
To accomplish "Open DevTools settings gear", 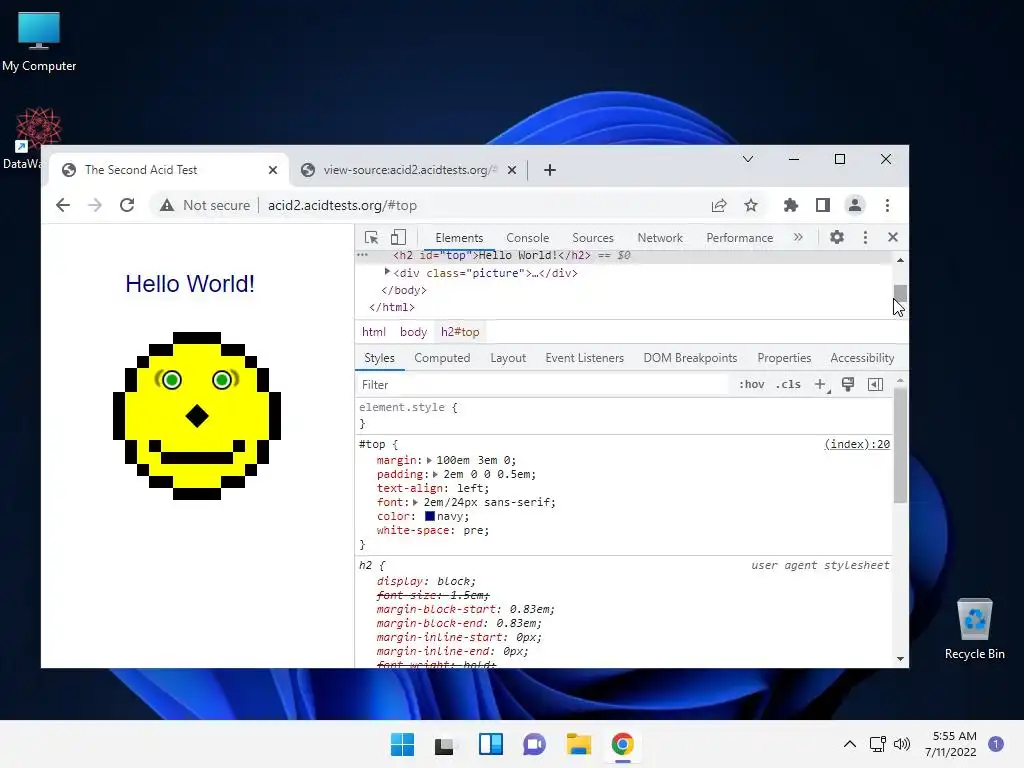I will 837,237.
